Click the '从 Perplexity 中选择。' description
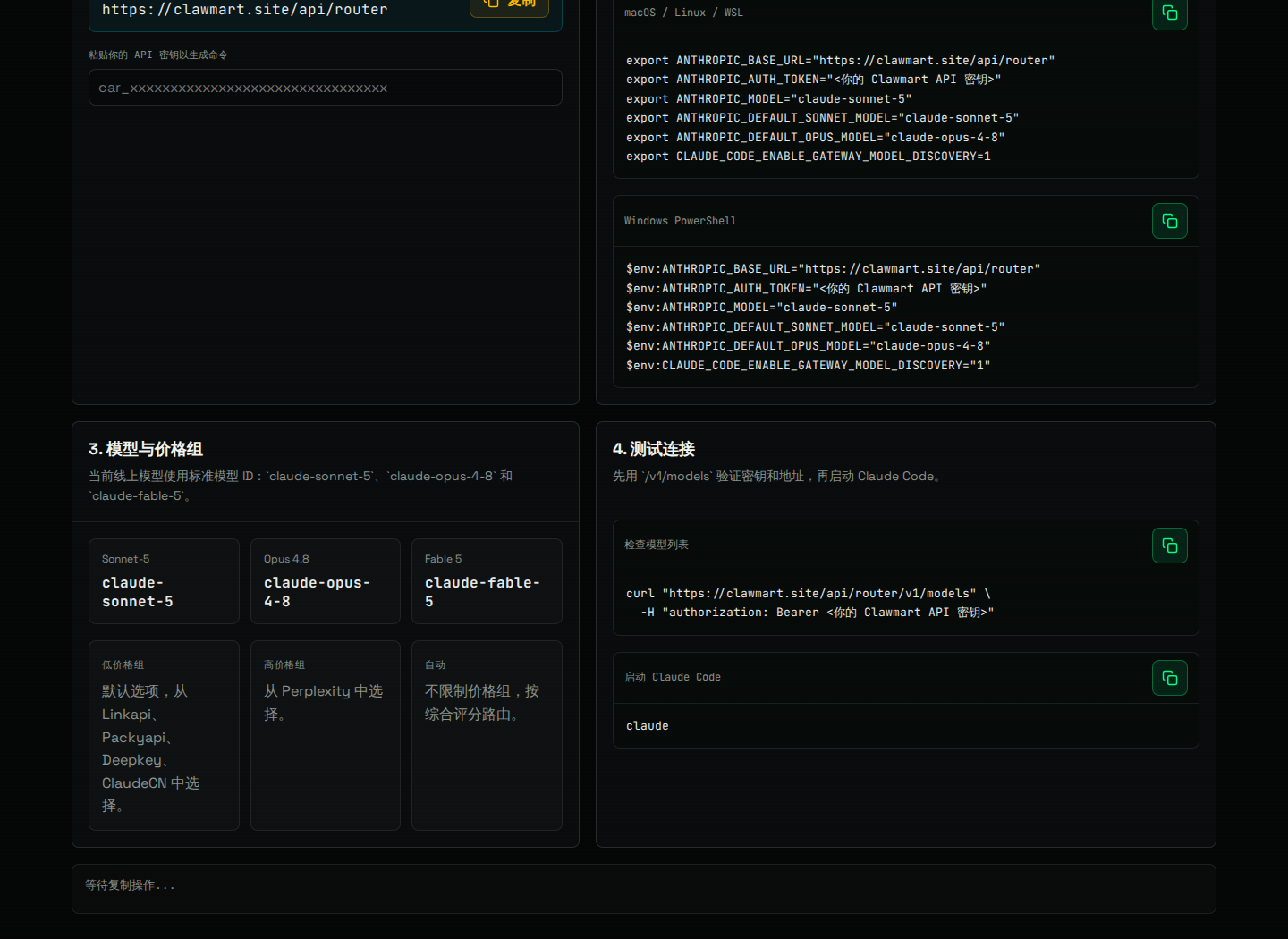The width and height of the screenshot is (1288, 939). point(323,703)
